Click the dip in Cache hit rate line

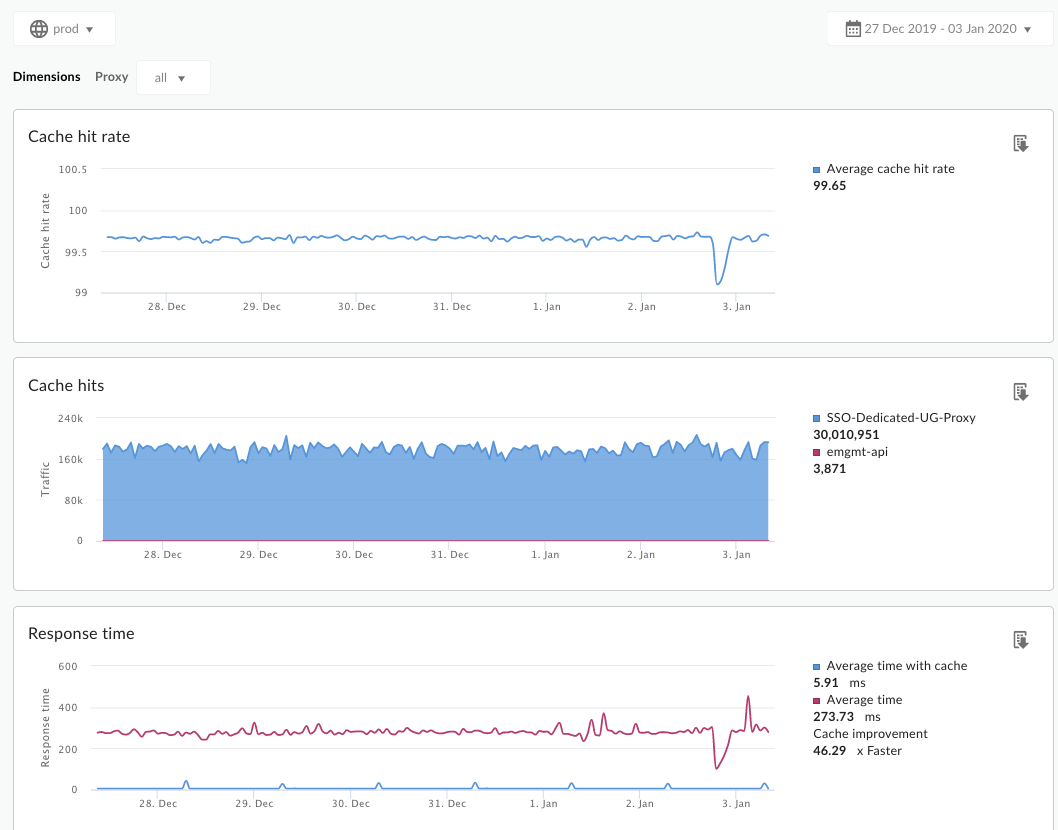click(x=718, y=283)
